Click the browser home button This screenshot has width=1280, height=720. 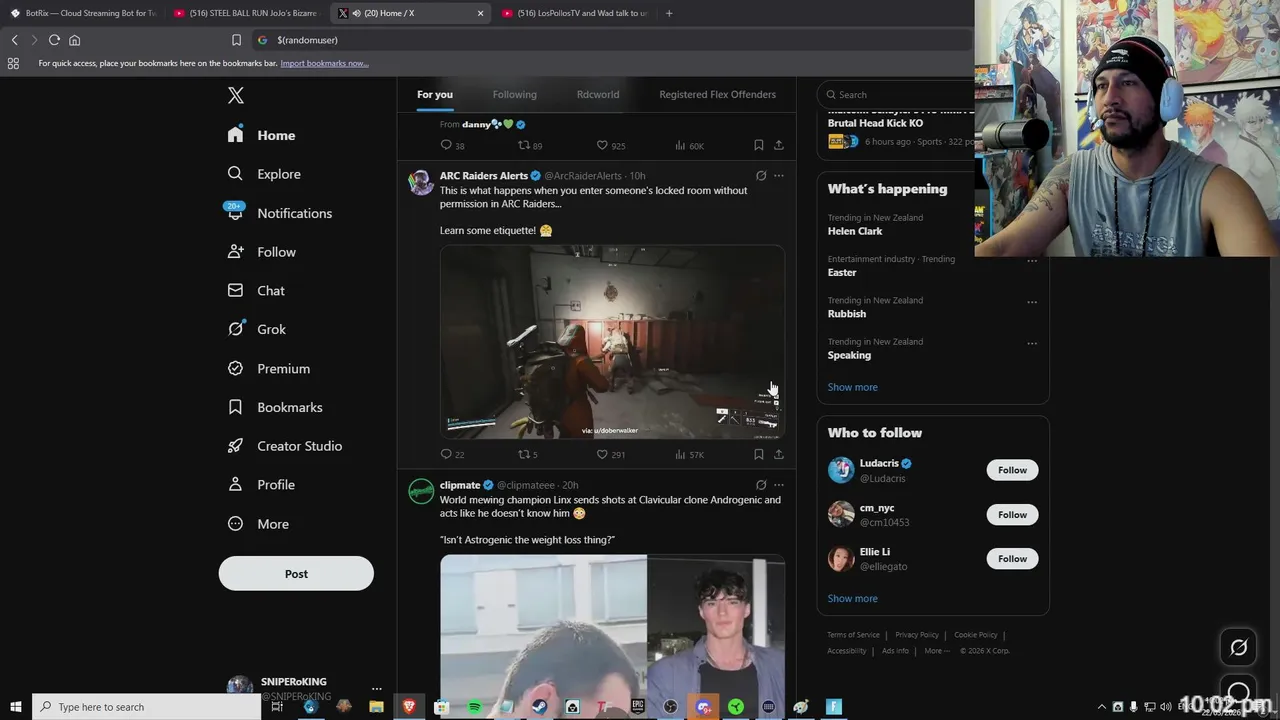(x=74, y=40)
